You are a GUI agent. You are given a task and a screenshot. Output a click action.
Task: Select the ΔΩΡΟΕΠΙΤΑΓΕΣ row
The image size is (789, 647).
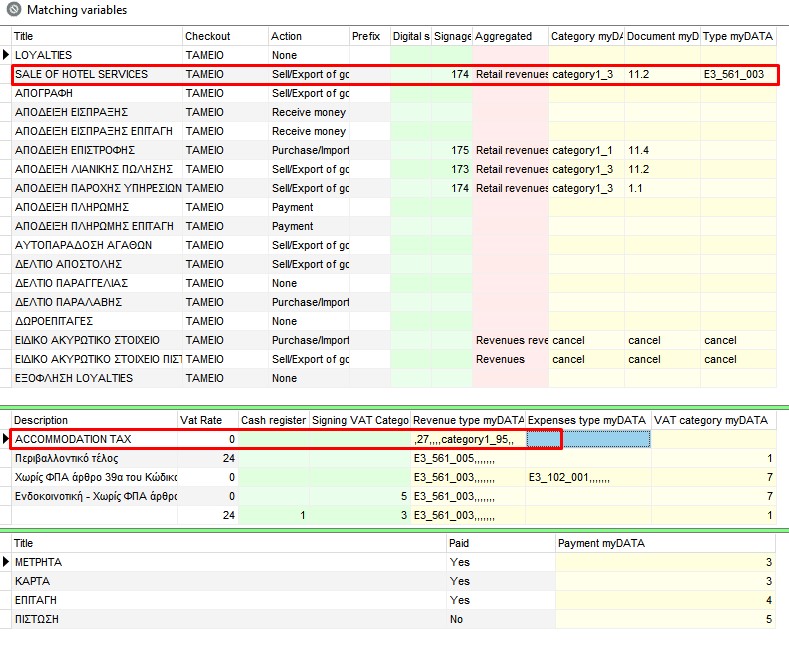click(x=394, y=321)
